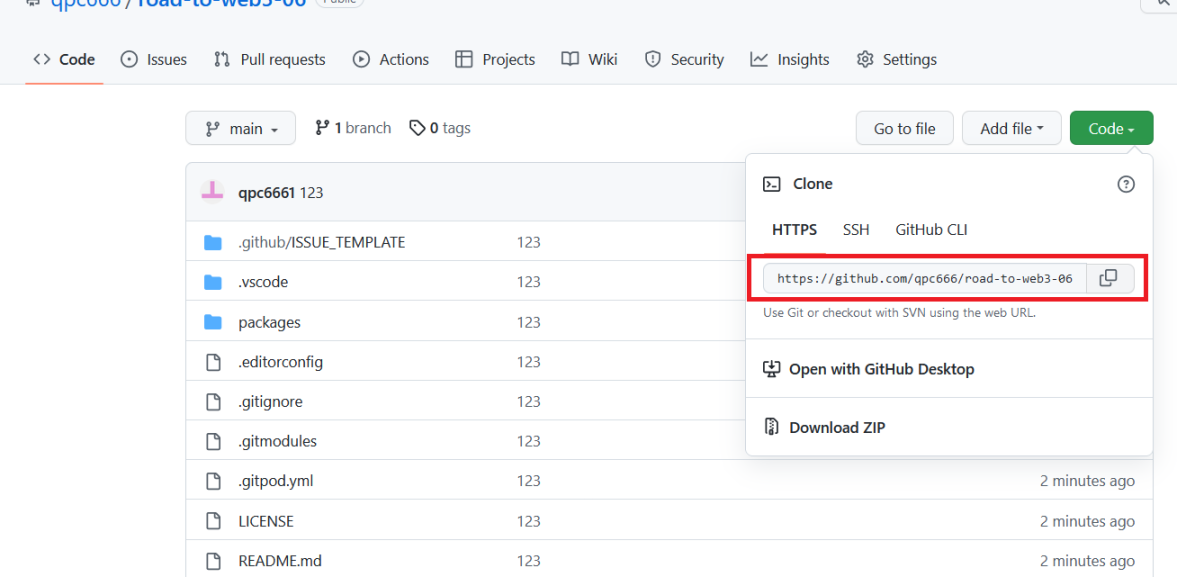This screenshot has width=1177, height=577.
Task: Go to the Wiki tab
Action: coord(589,59)
